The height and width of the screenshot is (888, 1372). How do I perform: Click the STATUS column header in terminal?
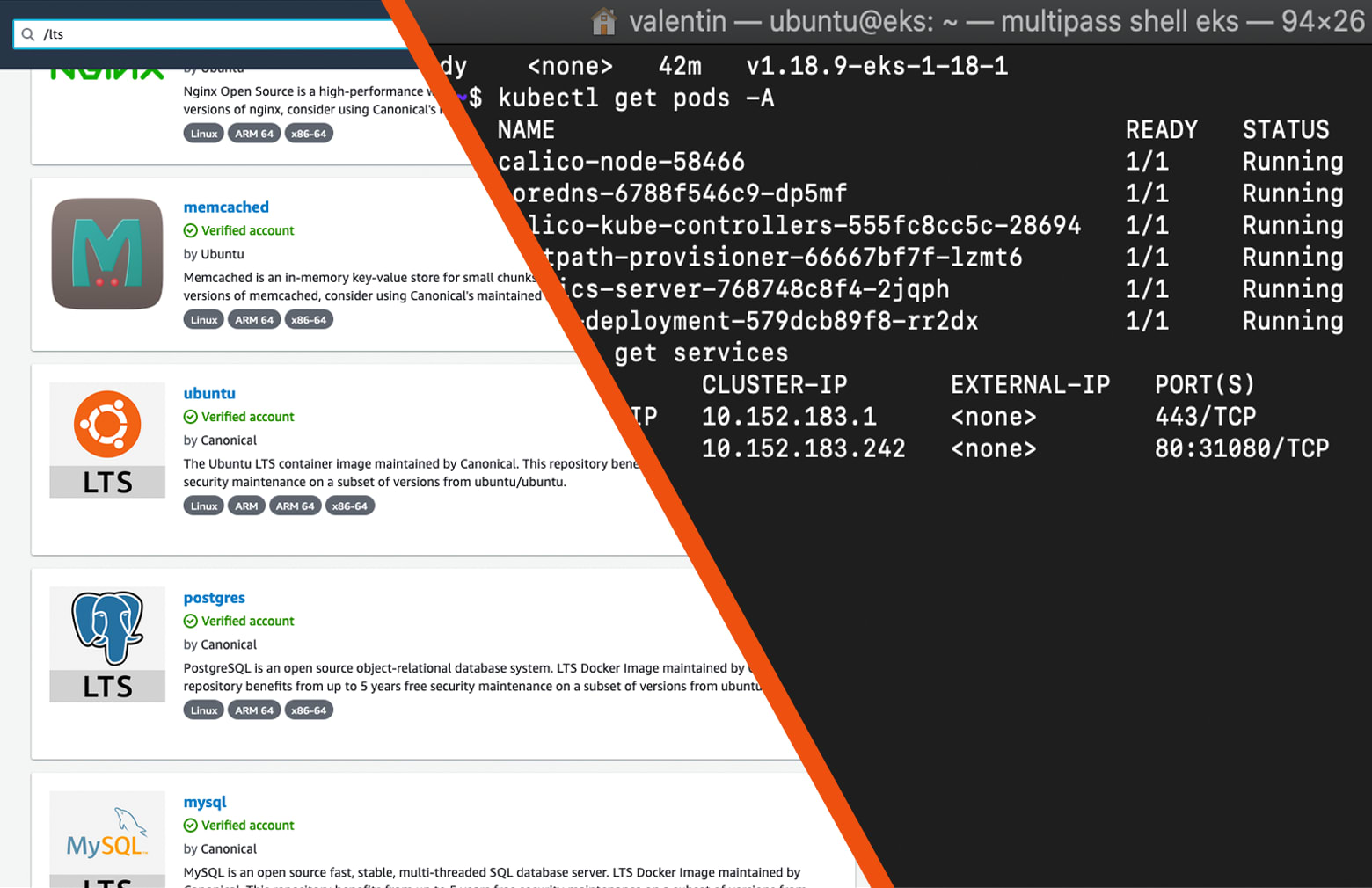coord(1286,130)
